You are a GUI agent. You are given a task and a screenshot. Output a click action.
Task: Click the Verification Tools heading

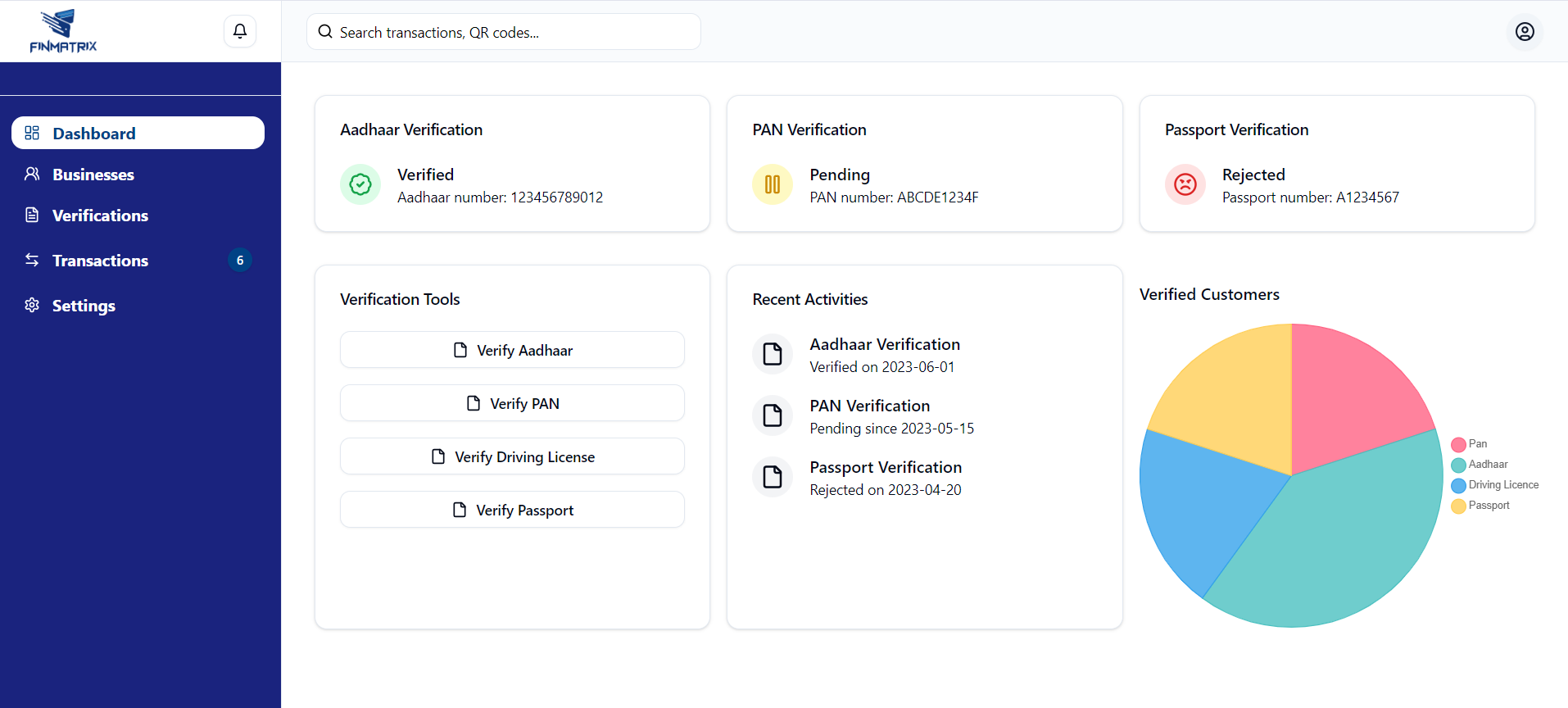[400, 299]
